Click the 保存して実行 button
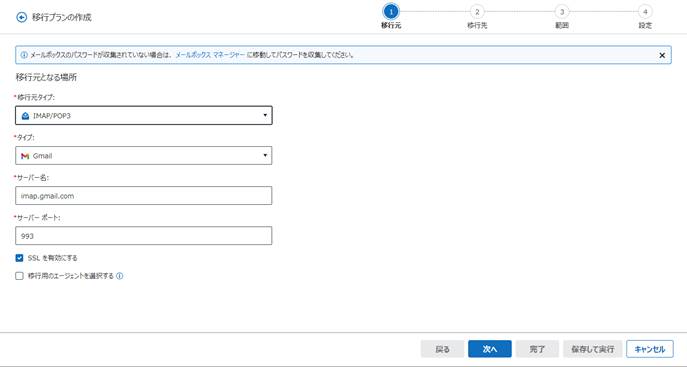687x367 pixels. [593, 349]
